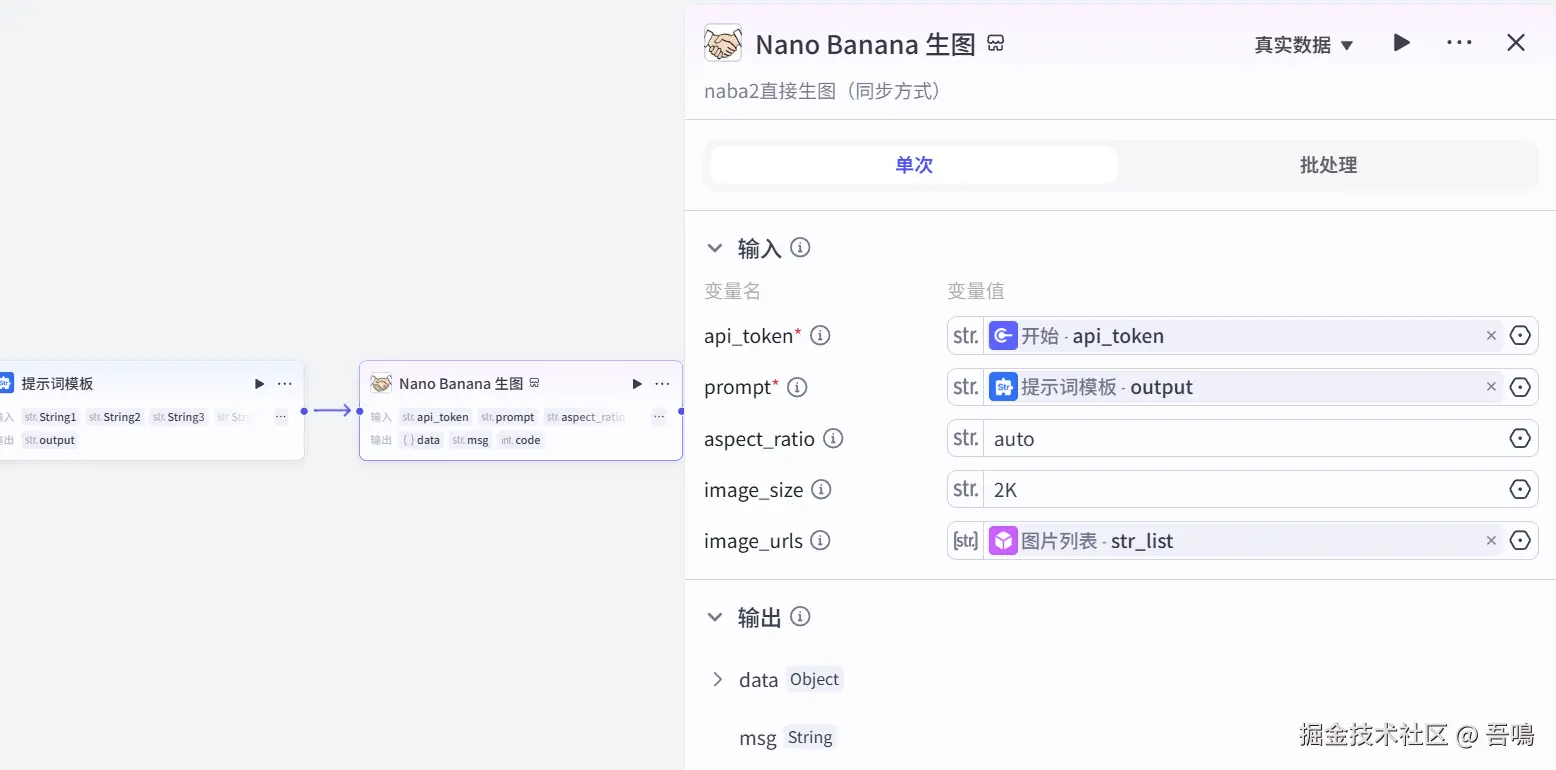Click String1 tag in 提示词模板 node

point(50,417)
